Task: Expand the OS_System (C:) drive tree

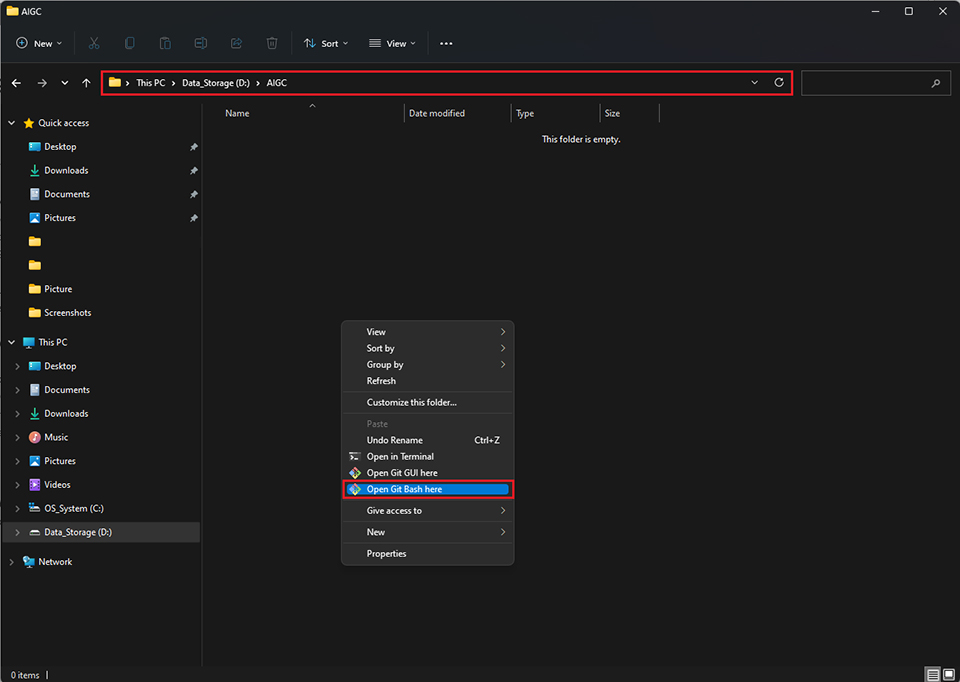Action: [17, 509]
